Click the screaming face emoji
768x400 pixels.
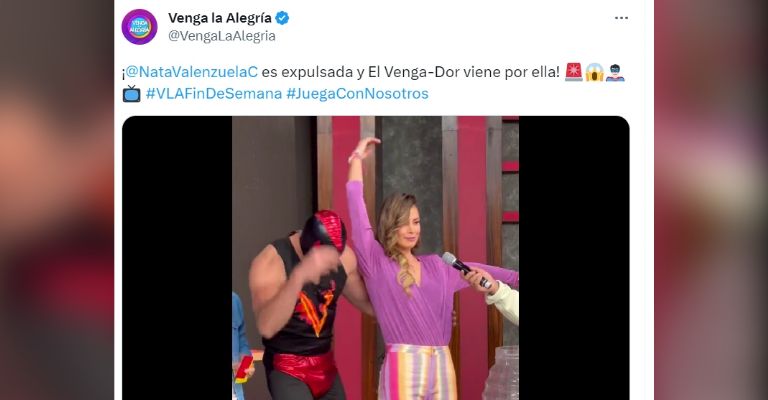[x=594, y=72]
